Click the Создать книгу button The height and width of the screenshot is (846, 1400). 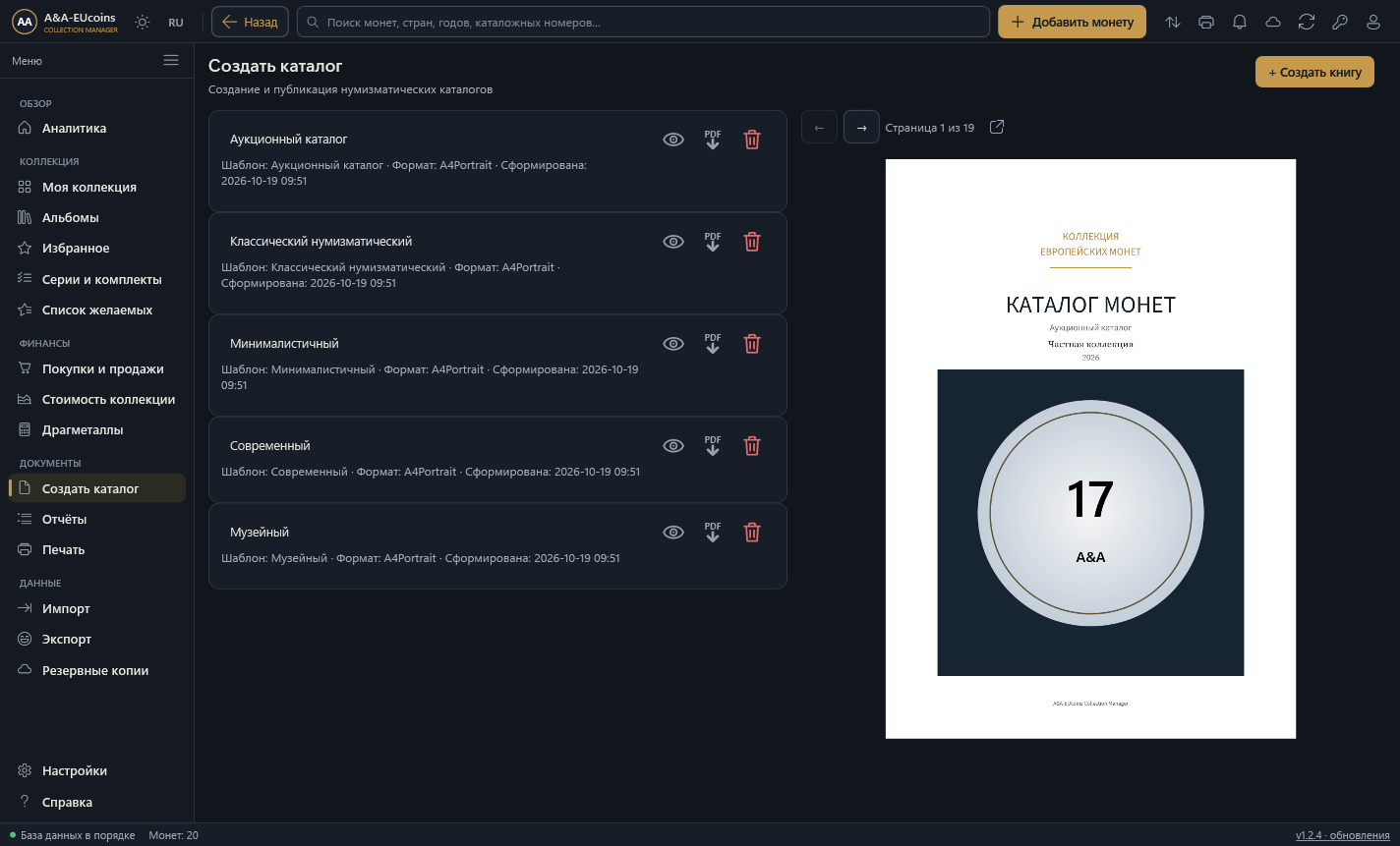point(1314,72)
